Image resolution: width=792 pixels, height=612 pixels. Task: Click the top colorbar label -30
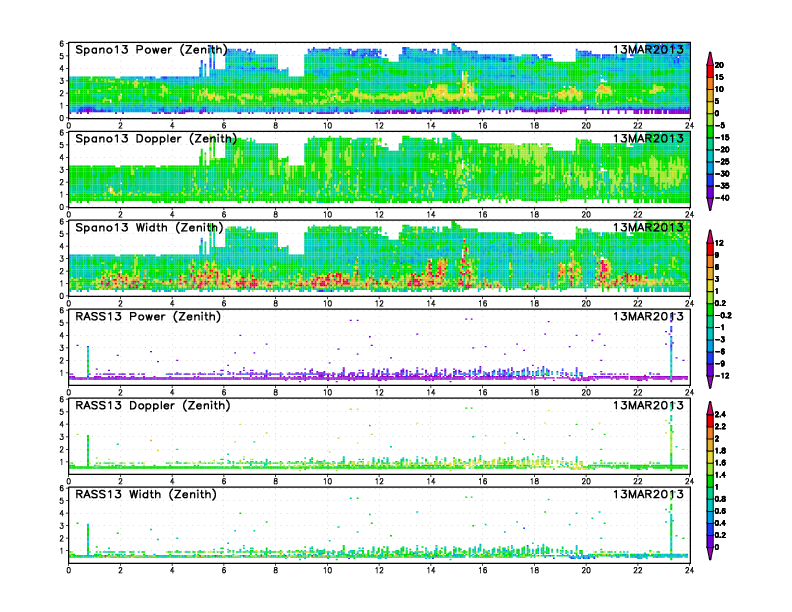722,174
